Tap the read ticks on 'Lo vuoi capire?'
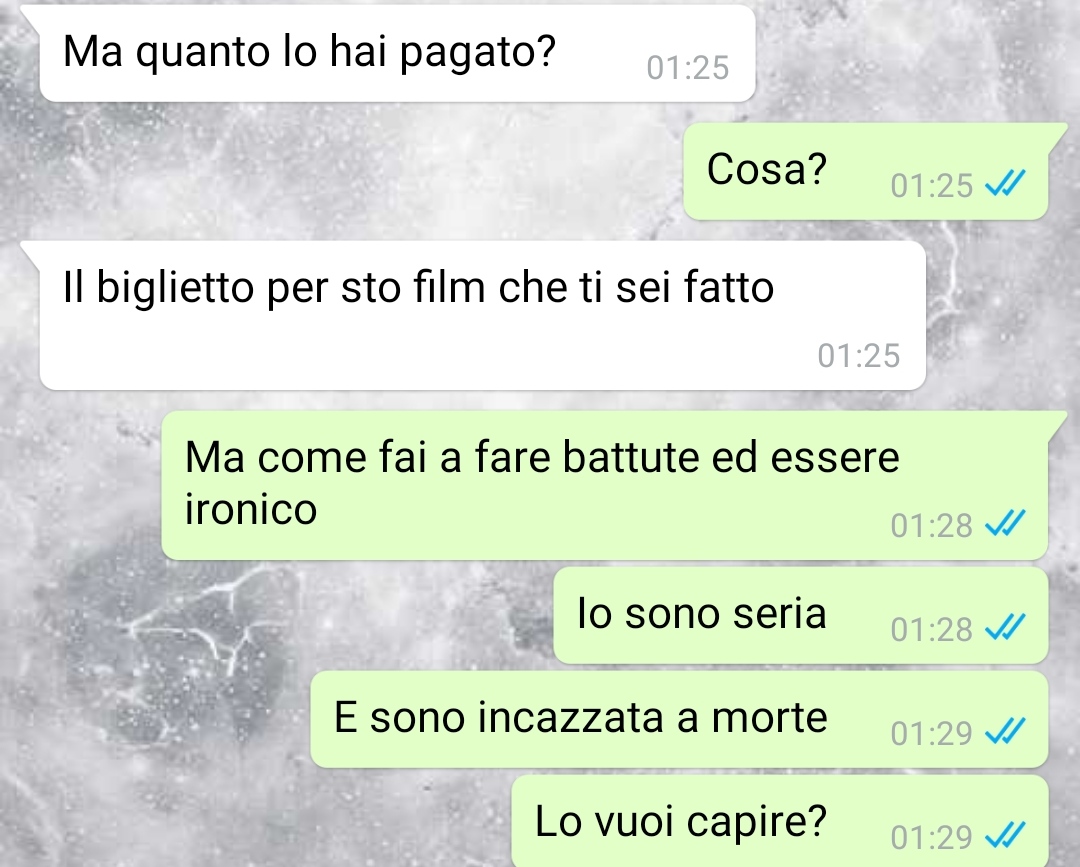Image resolution: width=1080 pixels, height=867 pixels. [1005, 835]
